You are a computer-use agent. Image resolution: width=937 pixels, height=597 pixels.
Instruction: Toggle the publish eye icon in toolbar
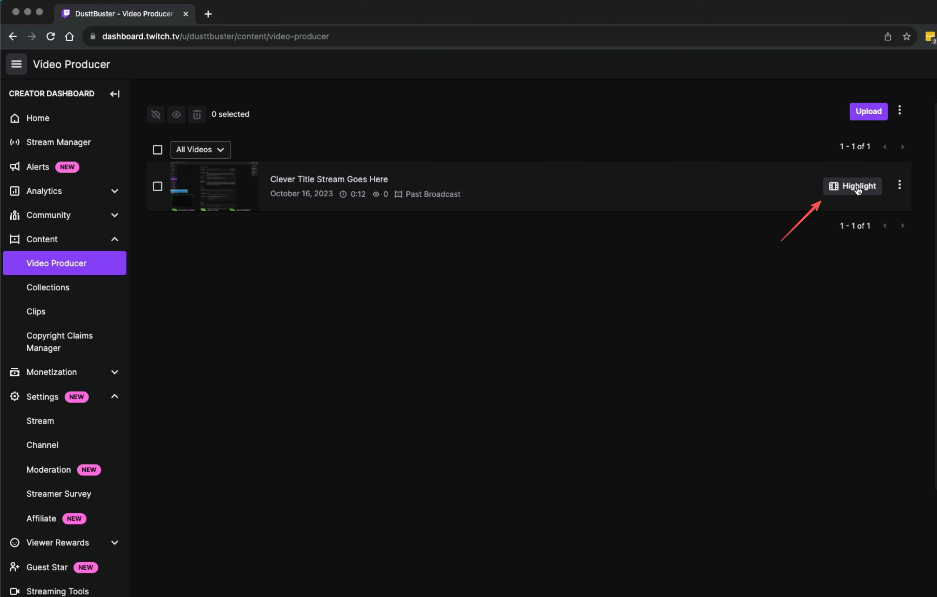pos(176,114)
